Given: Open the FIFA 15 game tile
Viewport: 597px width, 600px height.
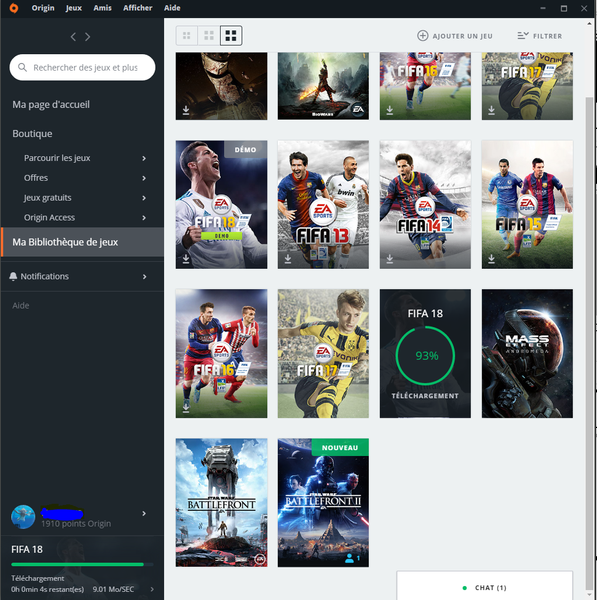Looking at the screenshot, I should [x=527, y=204].
